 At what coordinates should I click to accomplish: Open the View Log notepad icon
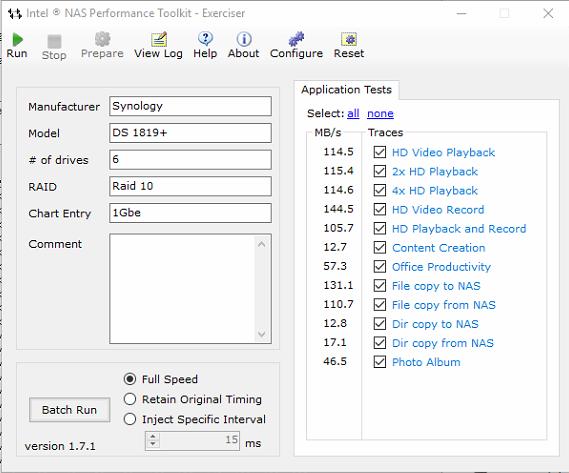coord(159,39)
